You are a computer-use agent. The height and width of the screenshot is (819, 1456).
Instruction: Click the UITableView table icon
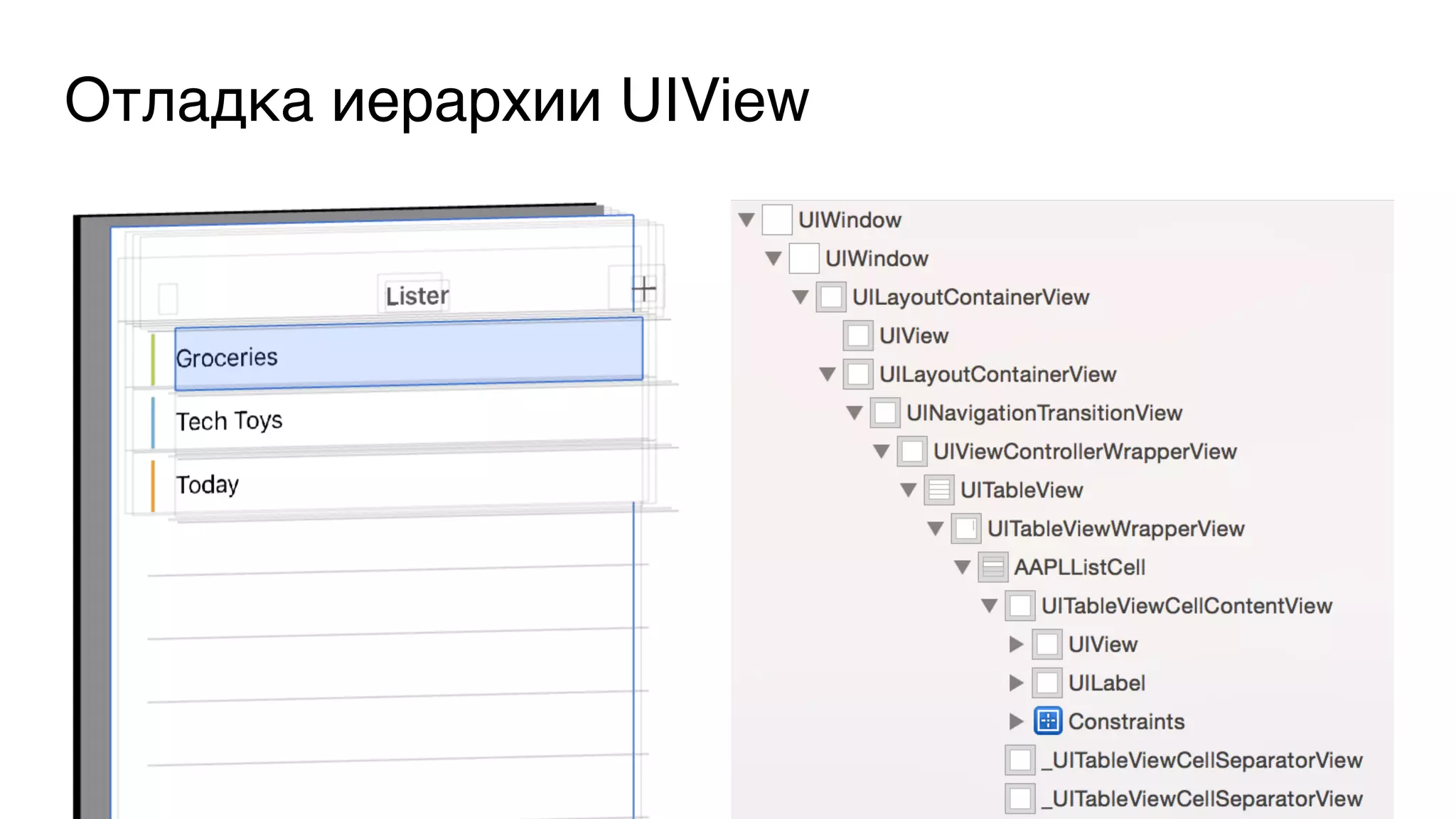(939, 490)
